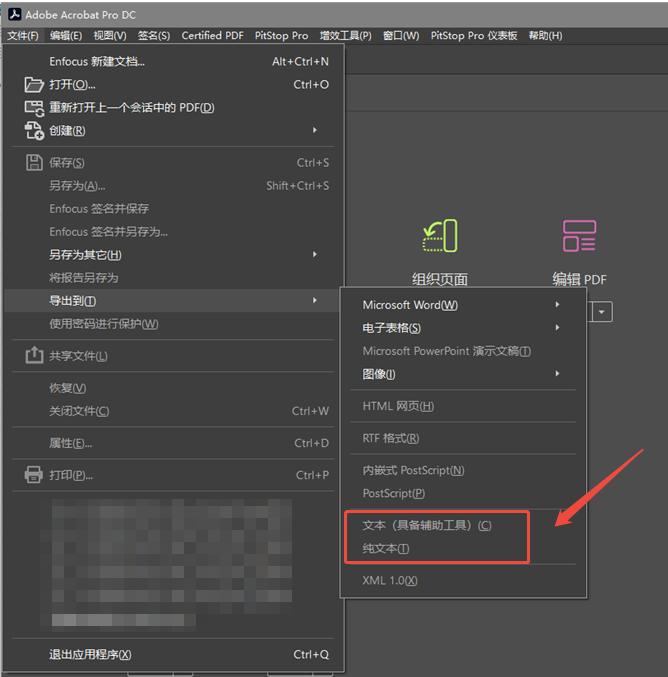Choose 重新打开上一个会话中的 PDF(D)
The height and width of the screenshot is (677, 668).
173,108
